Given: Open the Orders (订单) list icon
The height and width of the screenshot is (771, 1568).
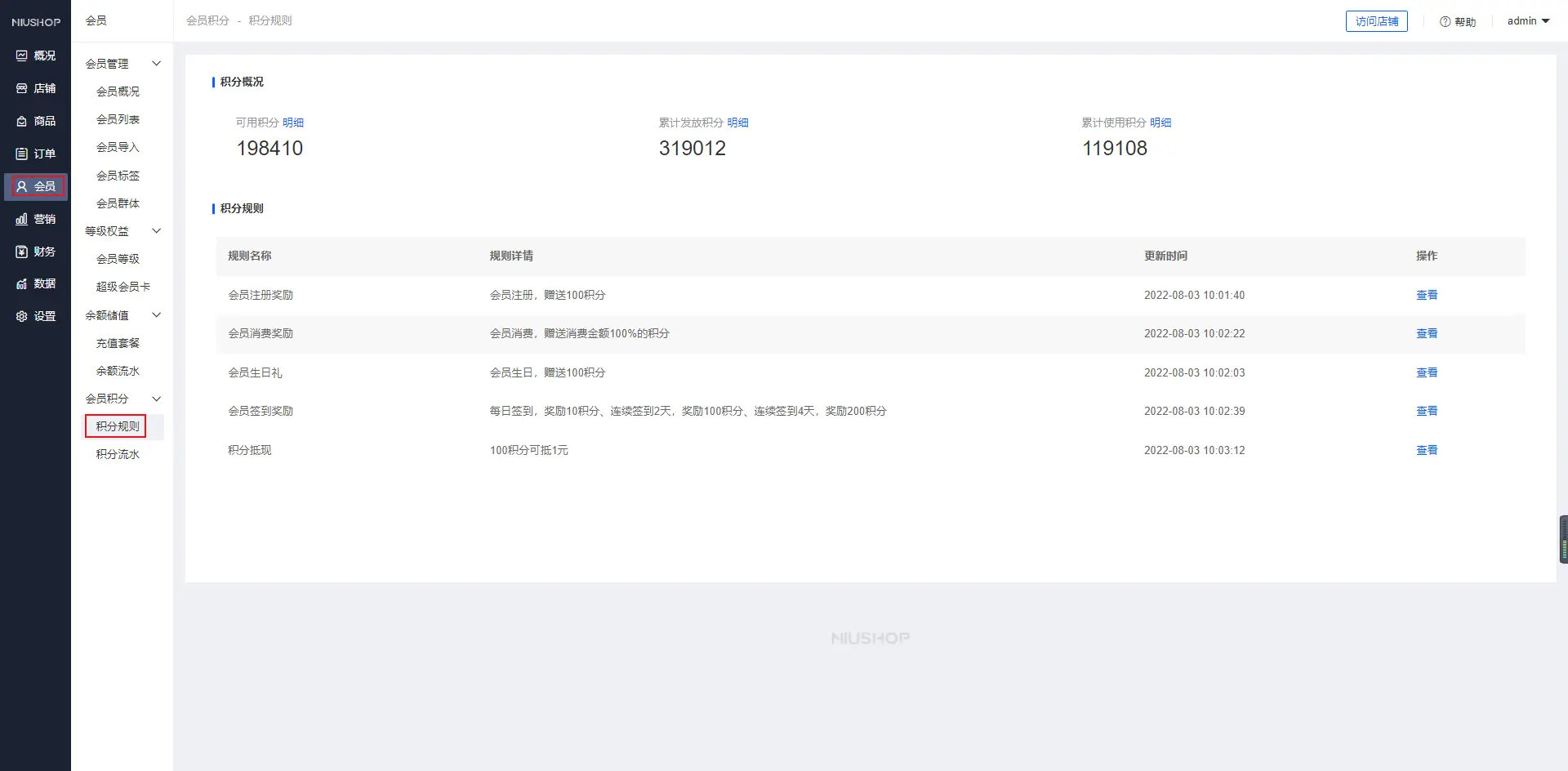Looking at the screenshot, I should [x=22, y=154].
